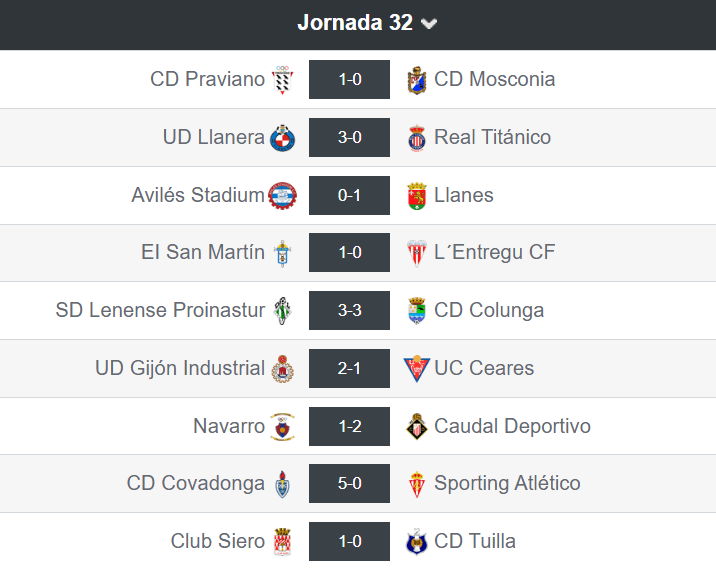Viewport: 716px width, 569px height.
Task: Click the UD Llanera club badge
Action: tap(283, 138)
